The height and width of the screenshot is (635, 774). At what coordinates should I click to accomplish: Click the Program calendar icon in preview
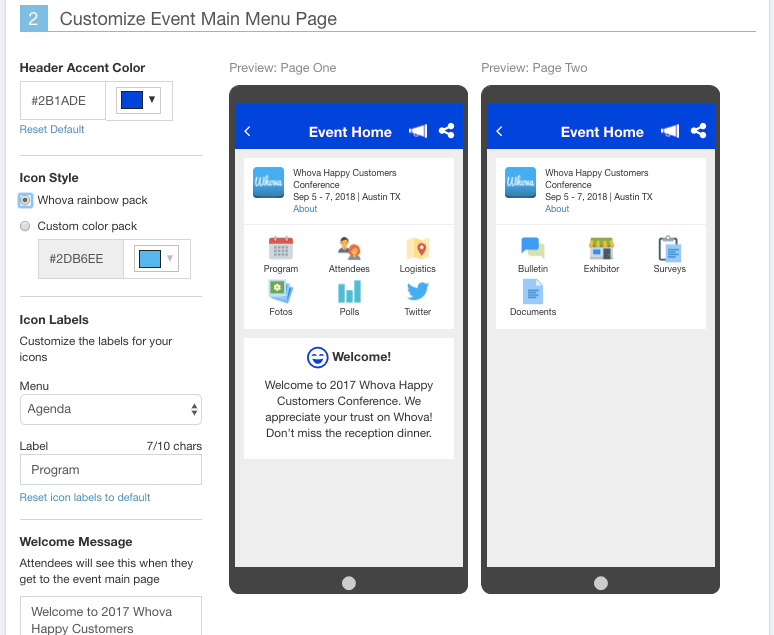coord(281,249)
